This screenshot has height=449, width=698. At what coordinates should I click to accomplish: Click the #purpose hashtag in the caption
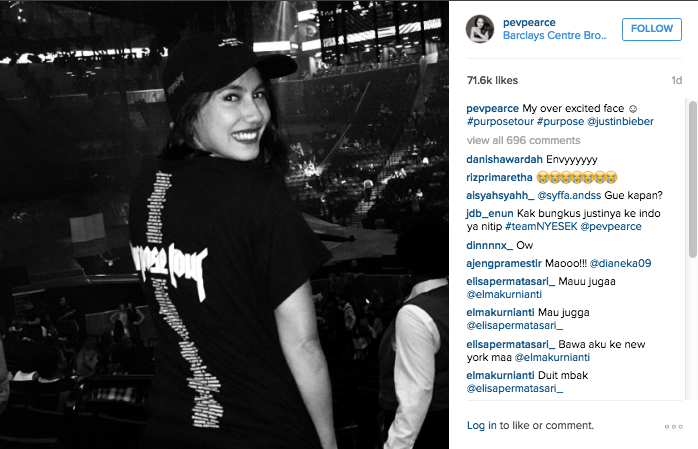[560, 121]
